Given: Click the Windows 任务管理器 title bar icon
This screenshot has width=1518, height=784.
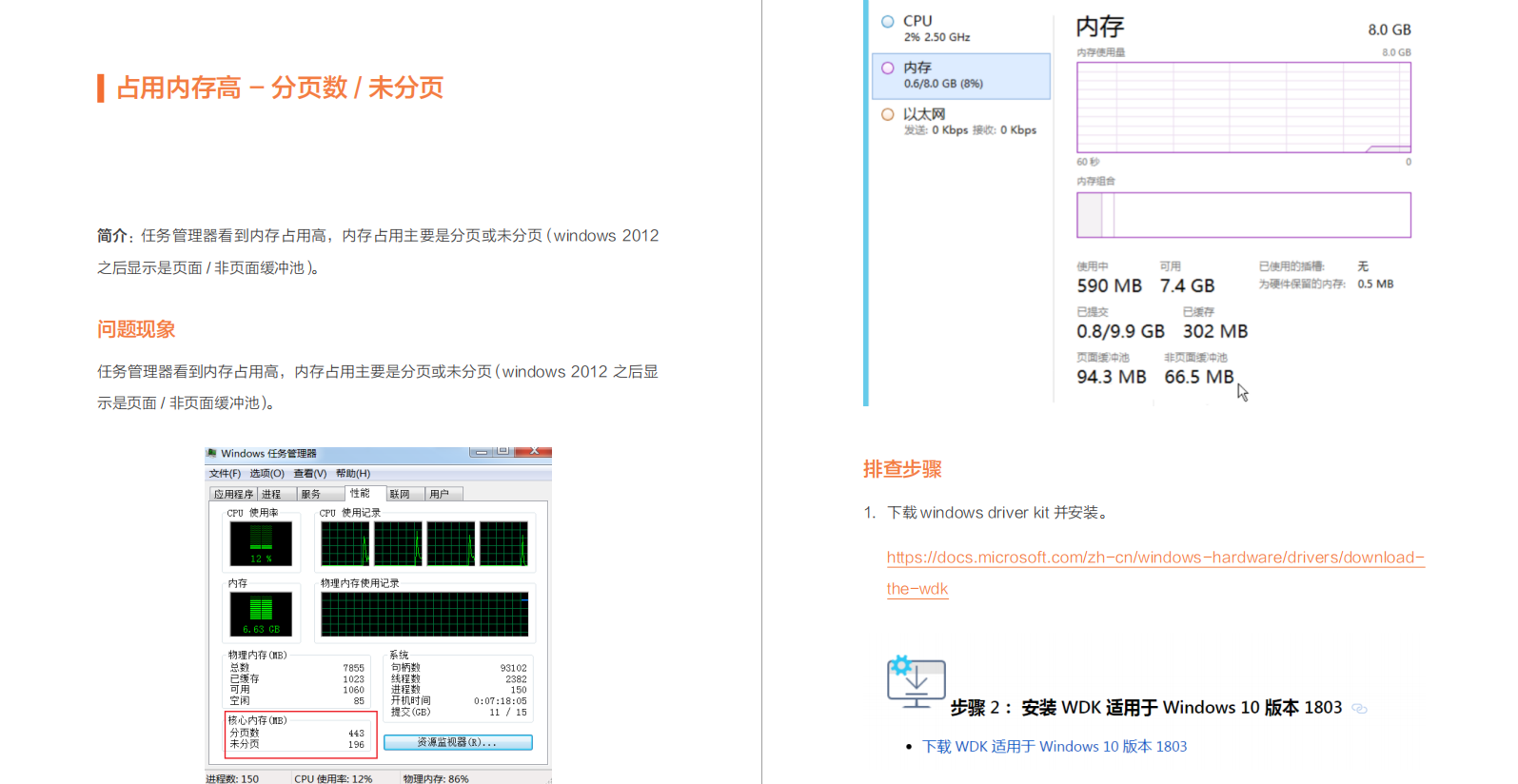Looking at the screenshot, I should tap(212, 453).
